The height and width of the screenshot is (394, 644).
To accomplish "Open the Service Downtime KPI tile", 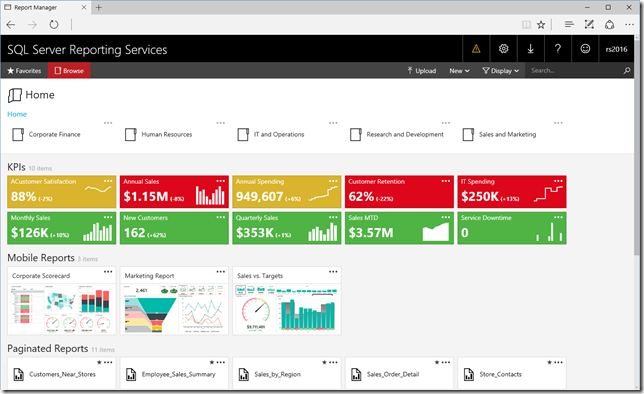I will point(512,228).
